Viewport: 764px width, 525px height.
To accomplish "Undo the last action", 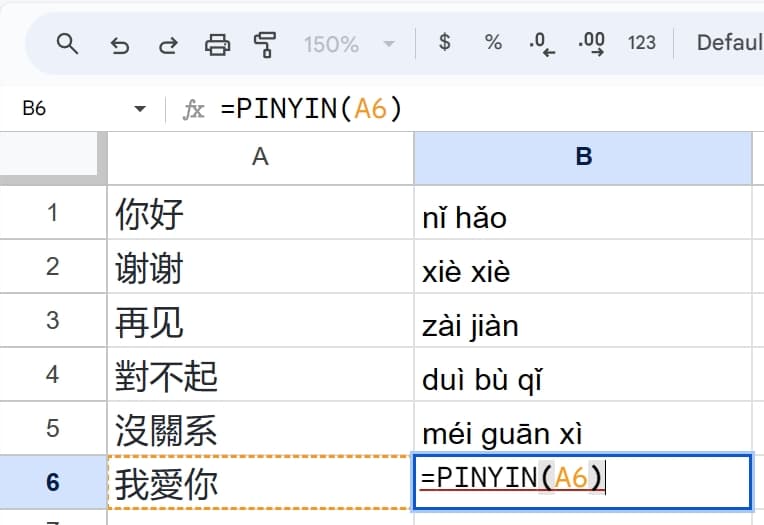I will [x=120, y=43].
